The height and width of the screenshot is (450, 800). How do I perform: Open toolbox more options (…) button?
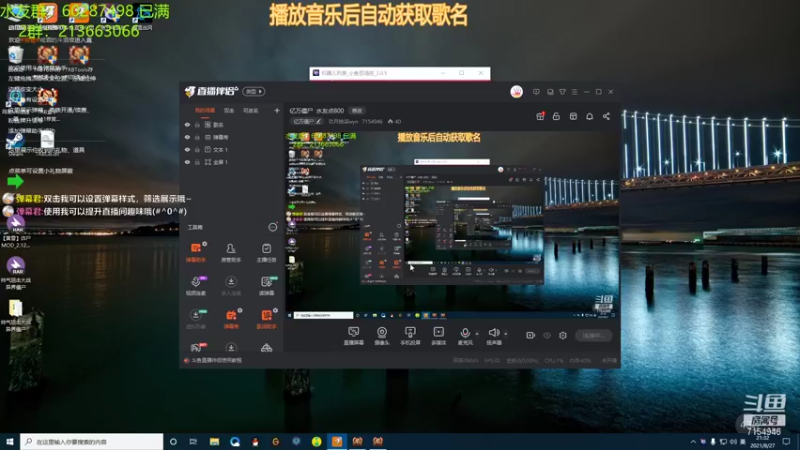coord(273,227)
